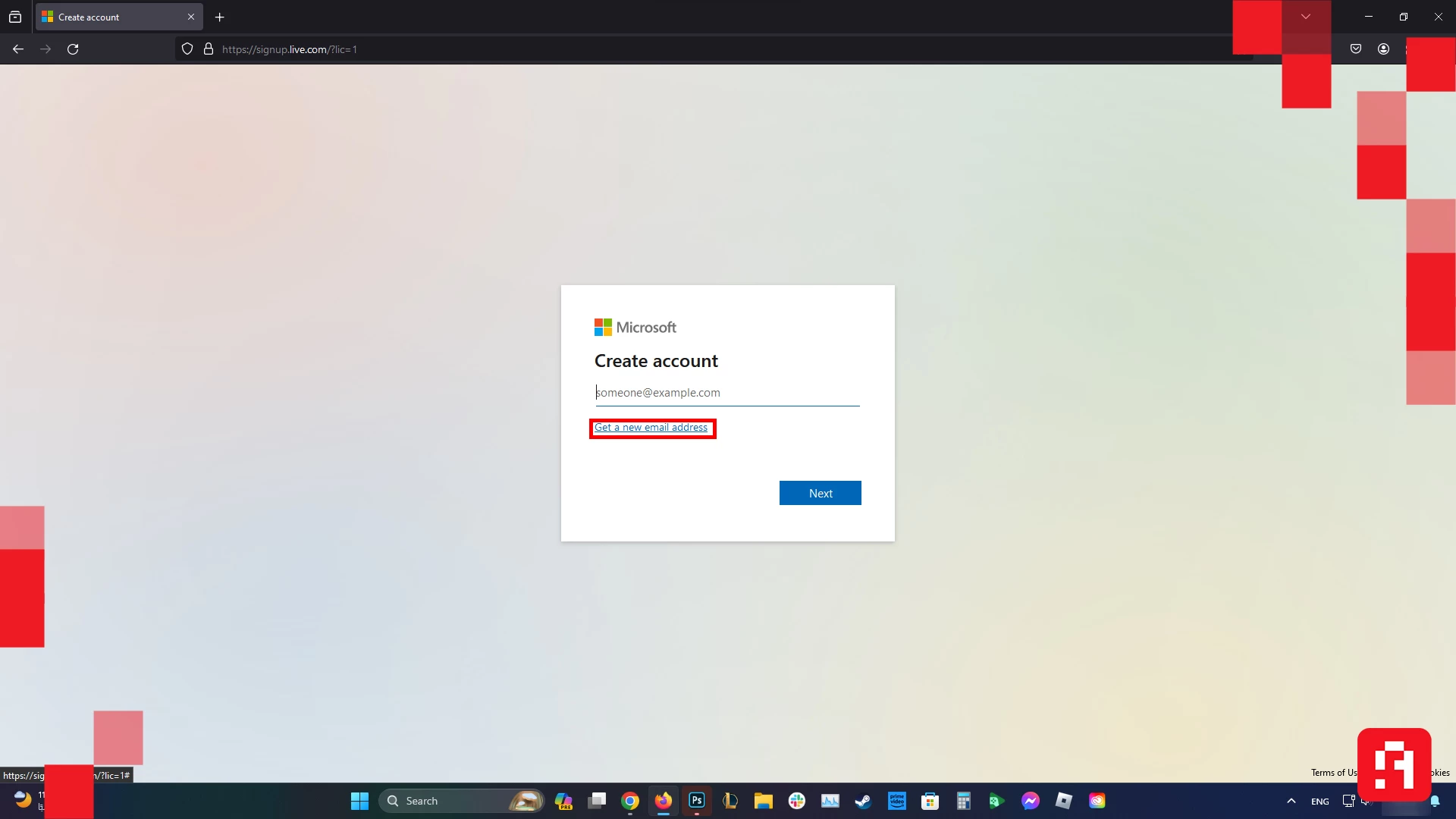Click the Create account heading text
The width and height of the screenshot is (1456, 819).
656,361
